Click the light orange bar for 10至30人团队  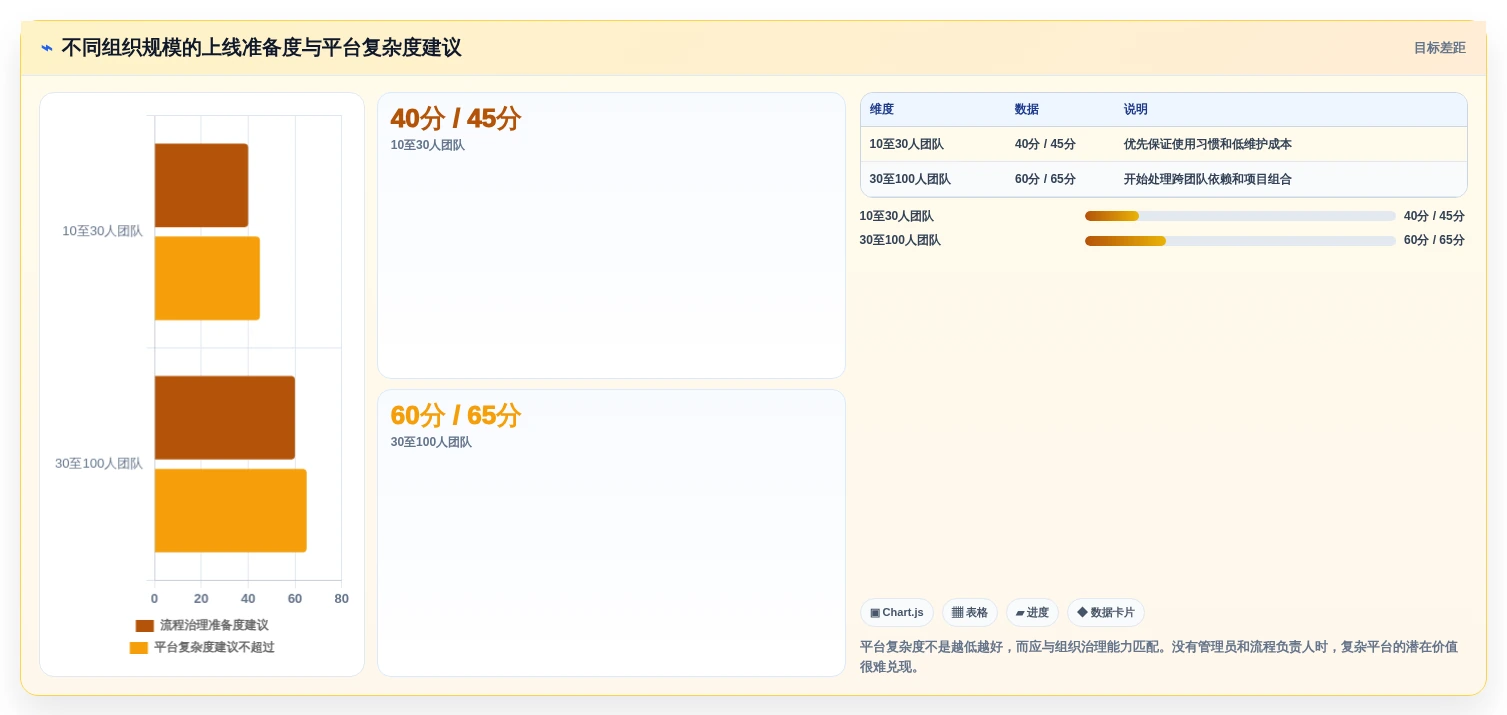207,278
